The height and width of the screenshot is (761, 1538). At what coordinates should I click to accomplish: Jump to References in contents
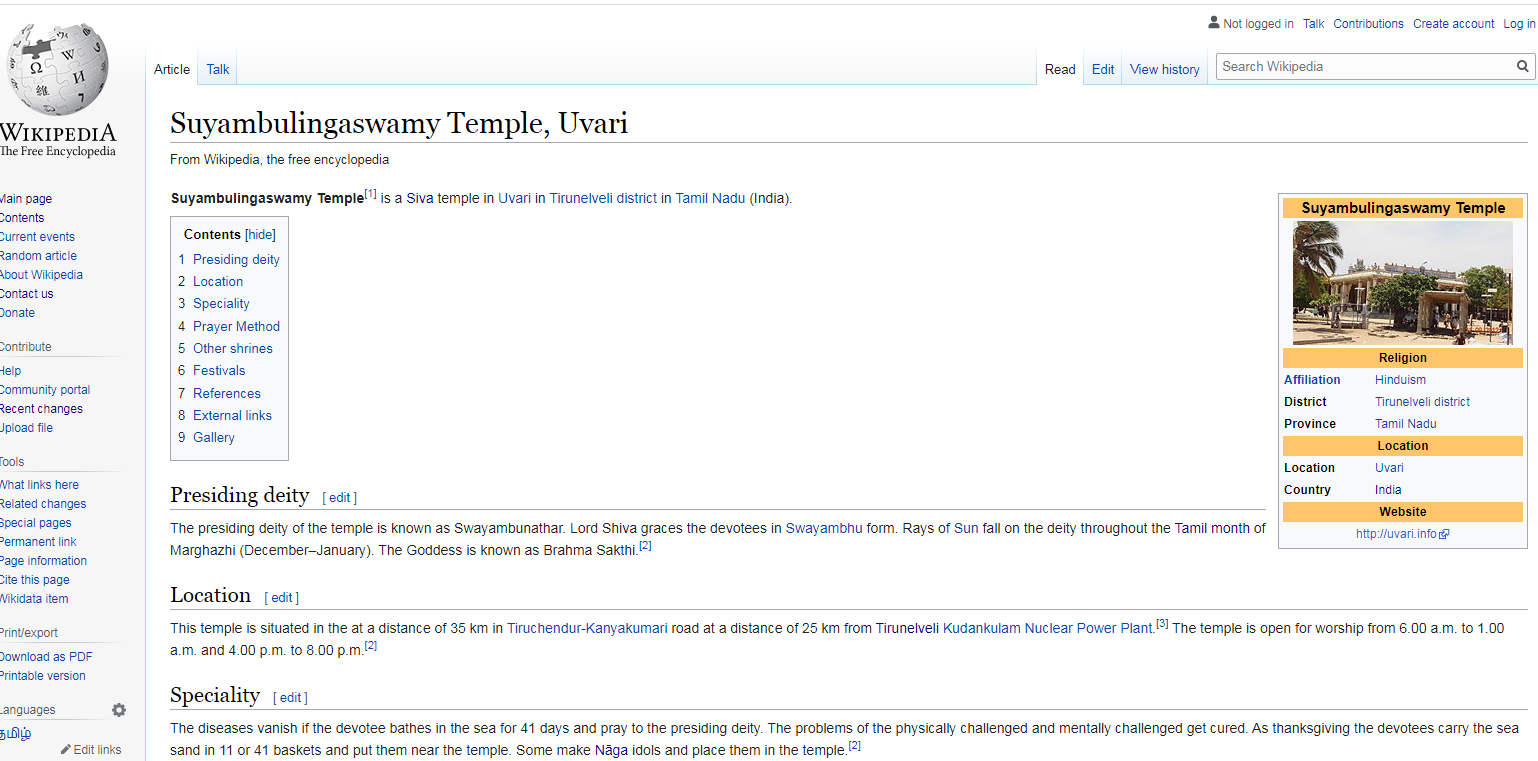click(227, 393)
